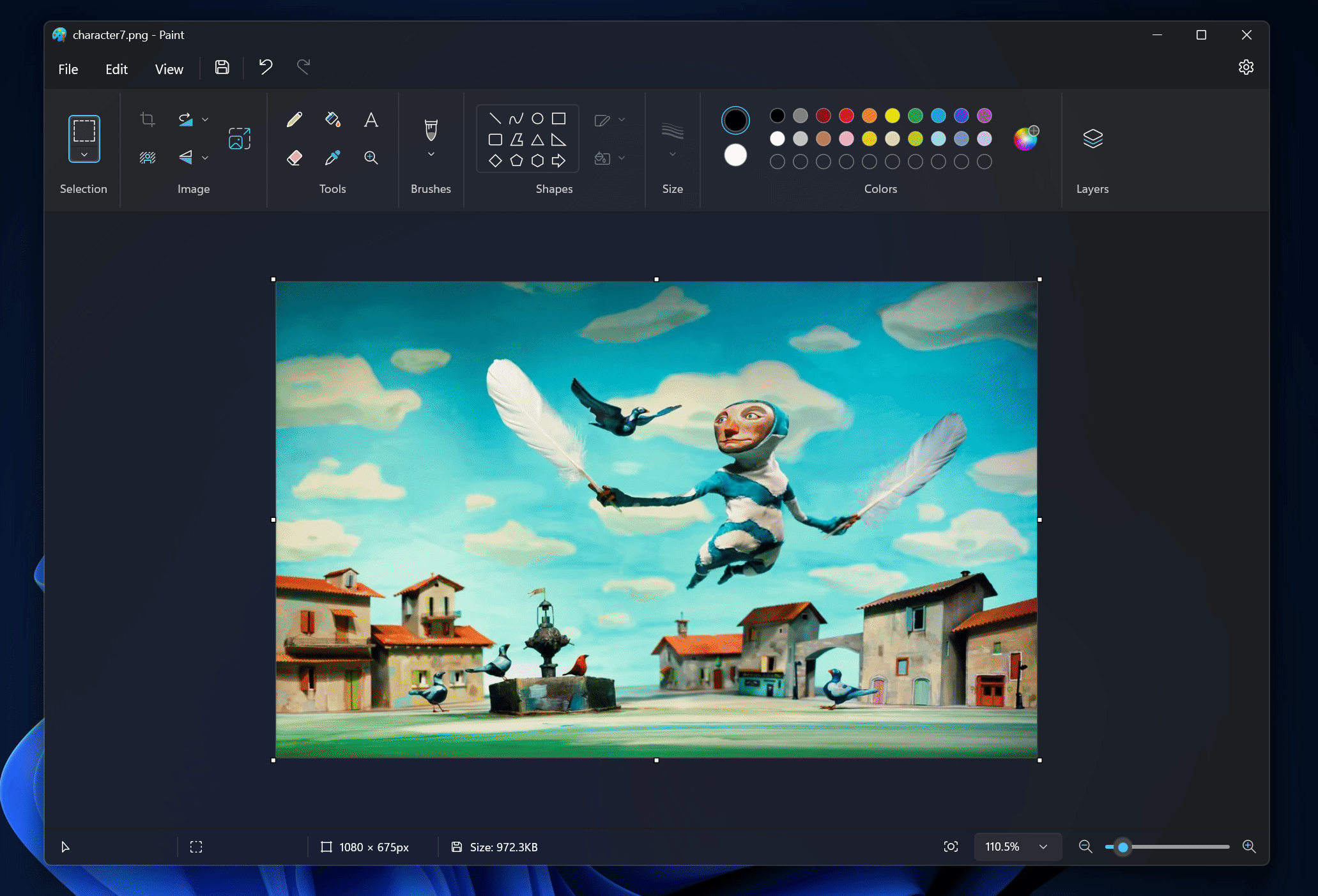Screen dimensions: 1318x896
Task: Click the Undo button
Action: coord(265,67)
